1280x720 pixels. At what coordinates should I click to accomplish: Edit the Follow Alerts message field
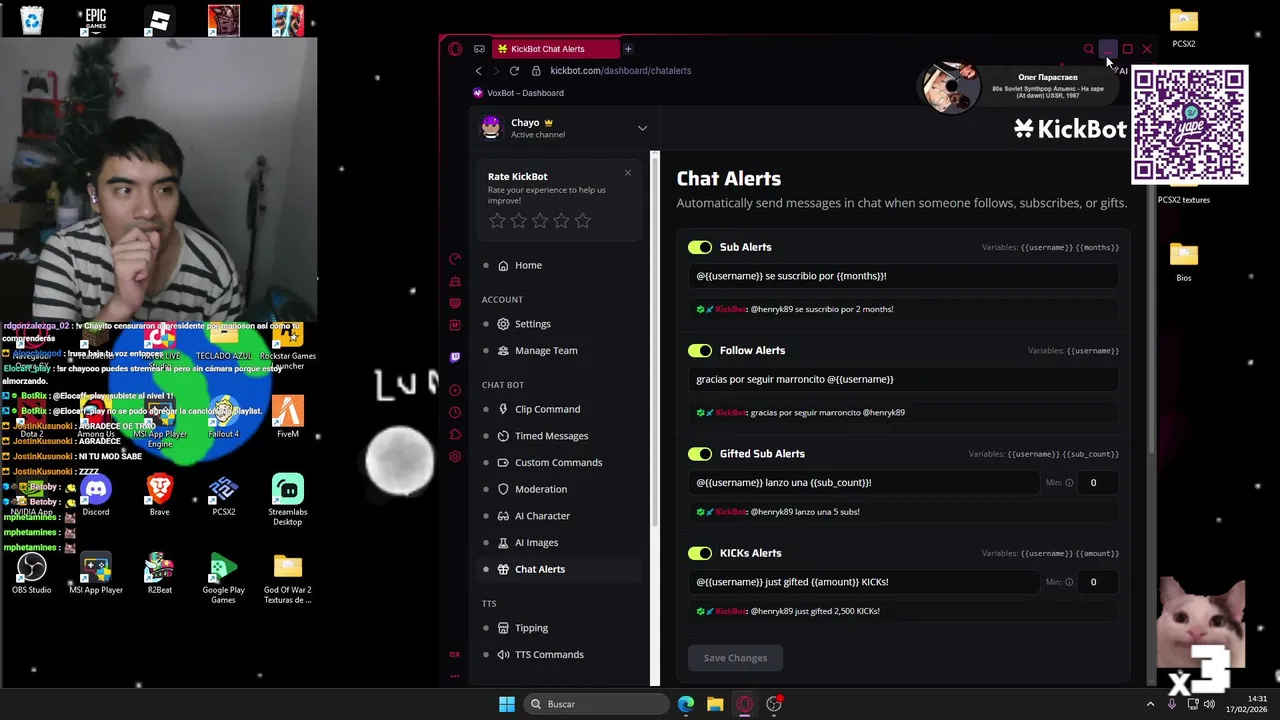point(903,379)
